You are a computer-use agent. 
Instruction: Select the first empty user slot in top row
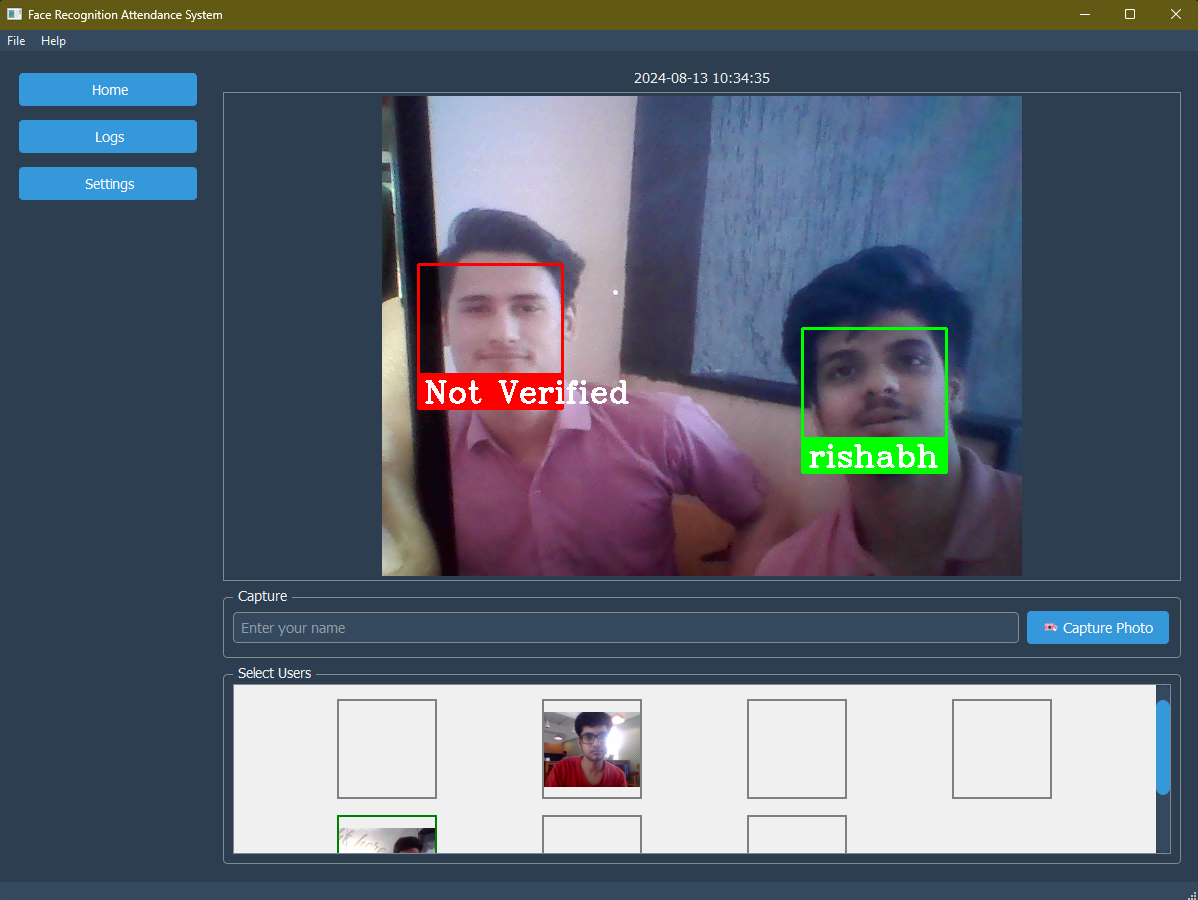click(x=387, y=749)
